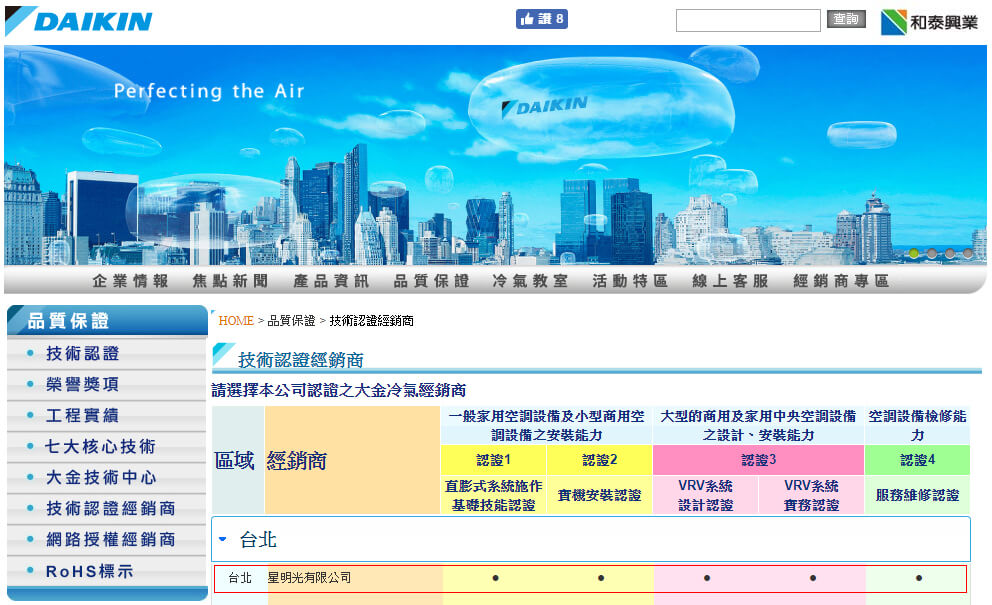Open the 產品資訊 menu
992x605 pixels.
(x=331, y=281)
